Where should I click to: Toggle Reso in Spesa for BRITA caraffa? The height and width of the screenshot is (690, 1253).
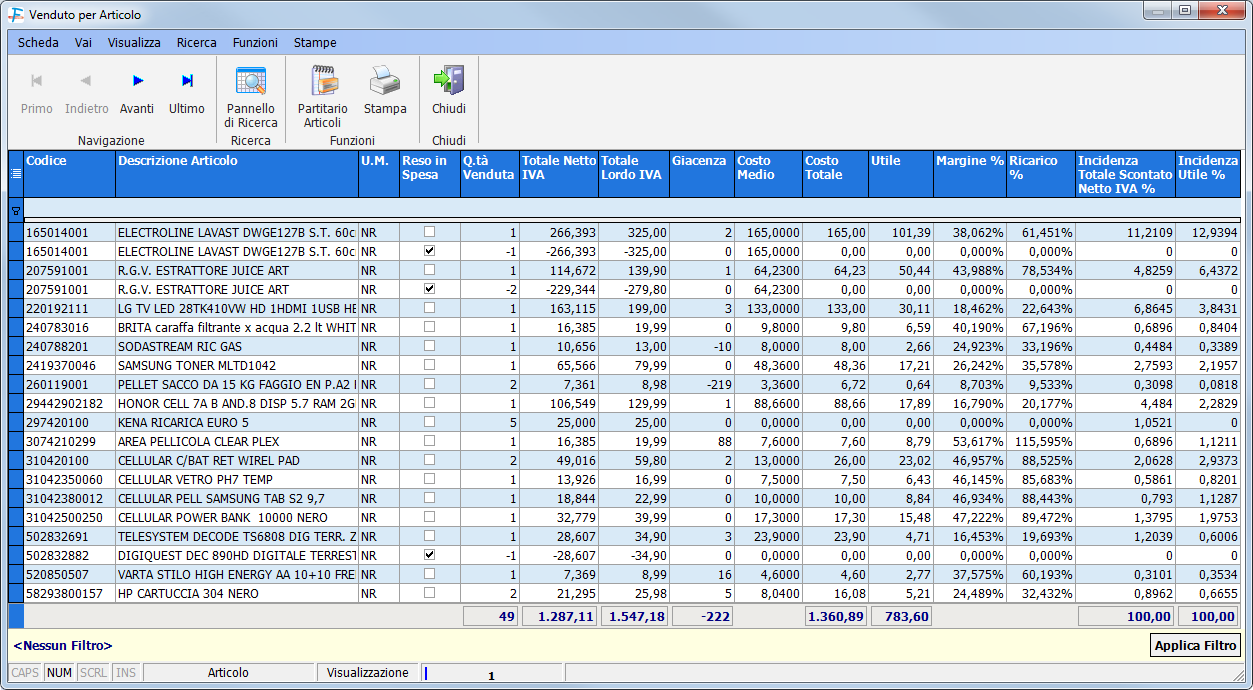pyautogui.click(x=430, y=327)
